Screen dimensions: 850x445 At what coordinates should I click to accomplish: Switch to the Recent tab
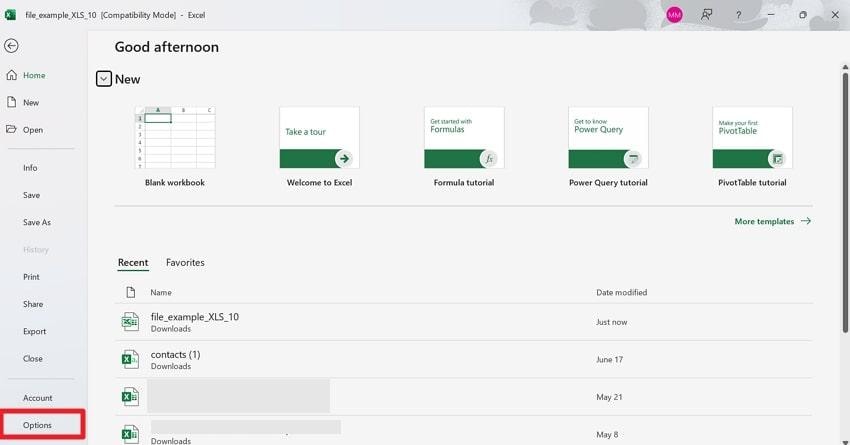(133, 263)
